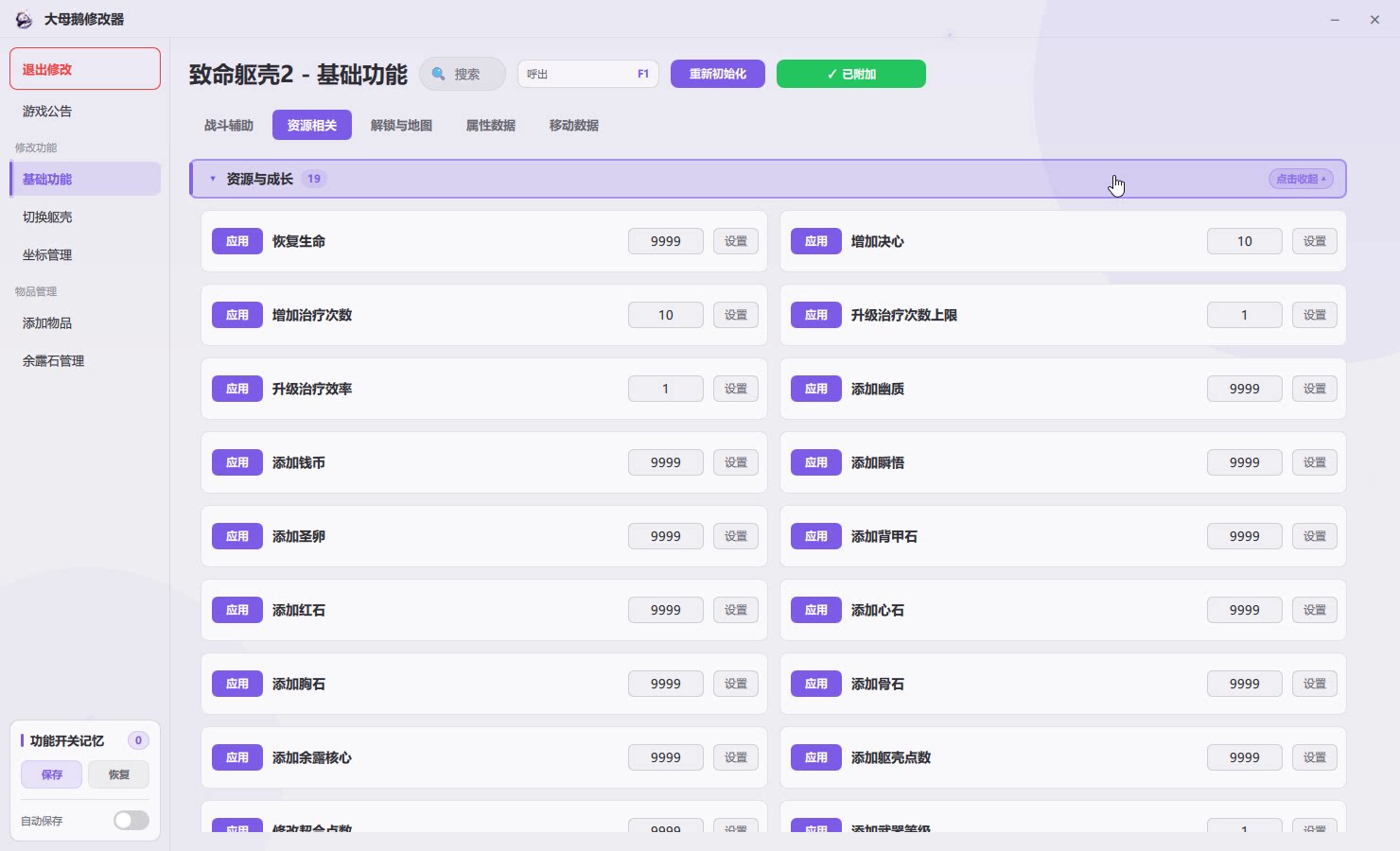This screenshot has width=1400, height=851.
Task: Click the 增加治疗次数 value field
Action: click(x=666, y=315)
